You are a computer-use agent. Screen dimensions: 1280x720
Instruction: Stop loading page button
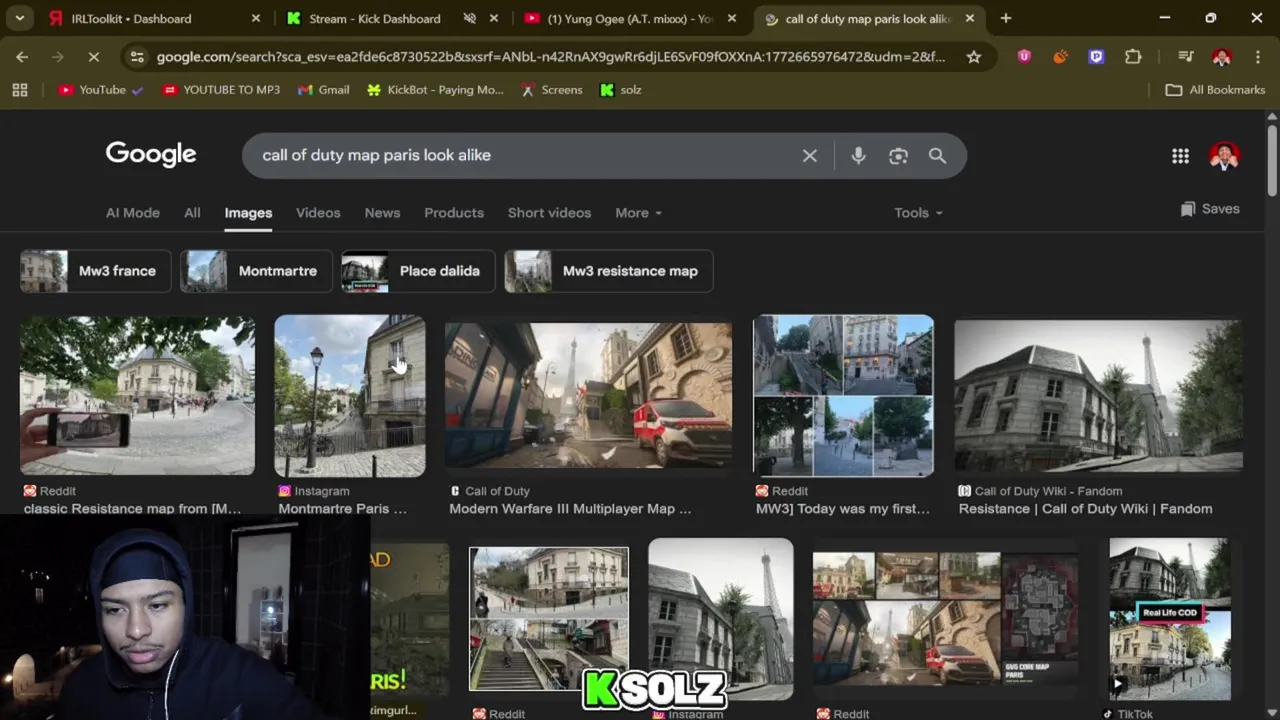(93, 57)
